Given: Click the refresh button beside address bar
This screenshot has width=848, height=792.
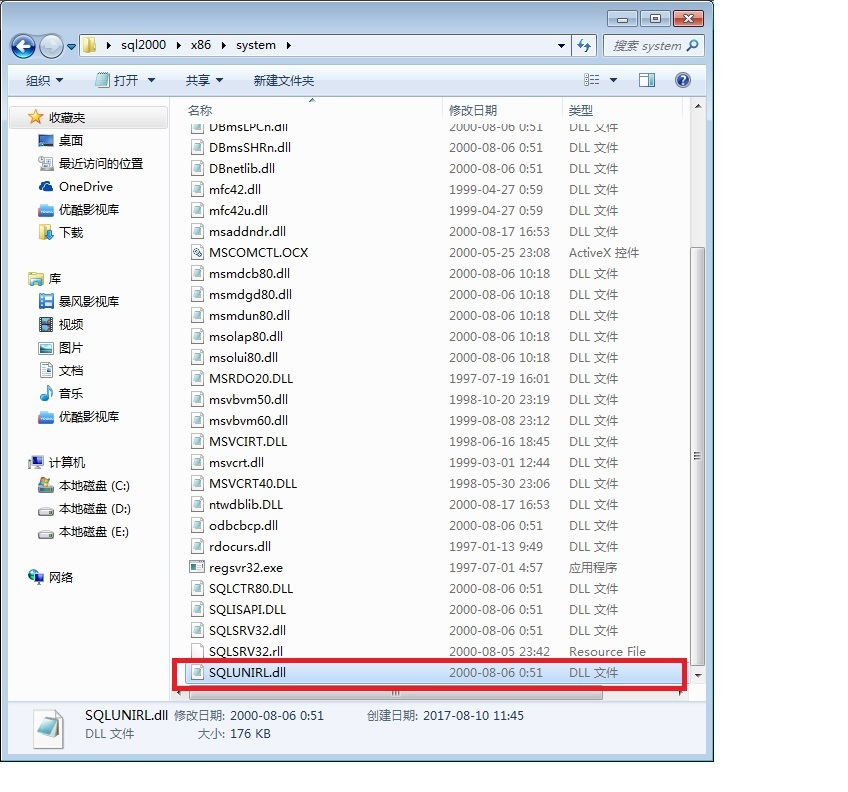Looking at the screenshot, I should click(586, 46).
